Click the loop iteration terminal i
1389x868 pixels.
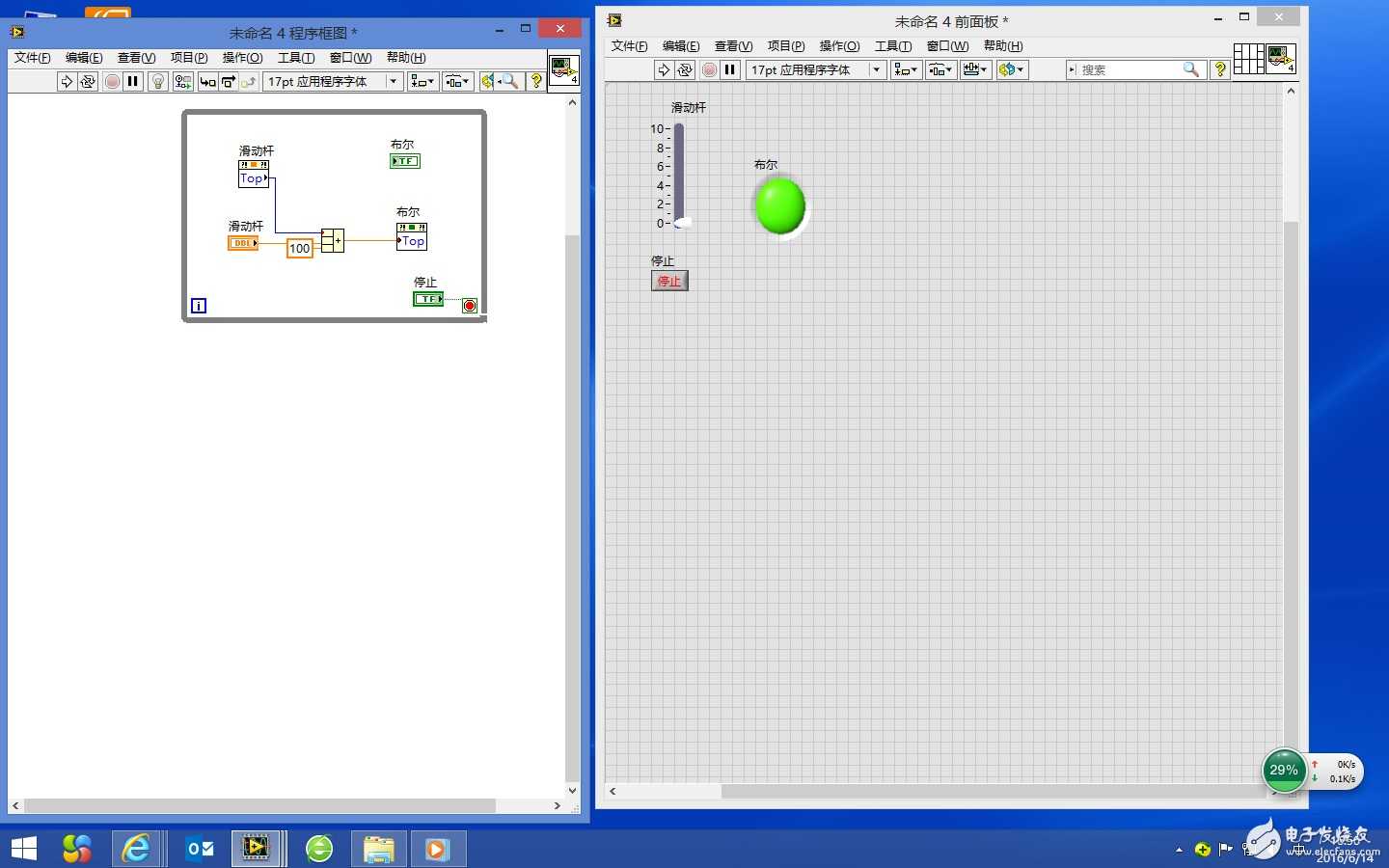point(199,306)
